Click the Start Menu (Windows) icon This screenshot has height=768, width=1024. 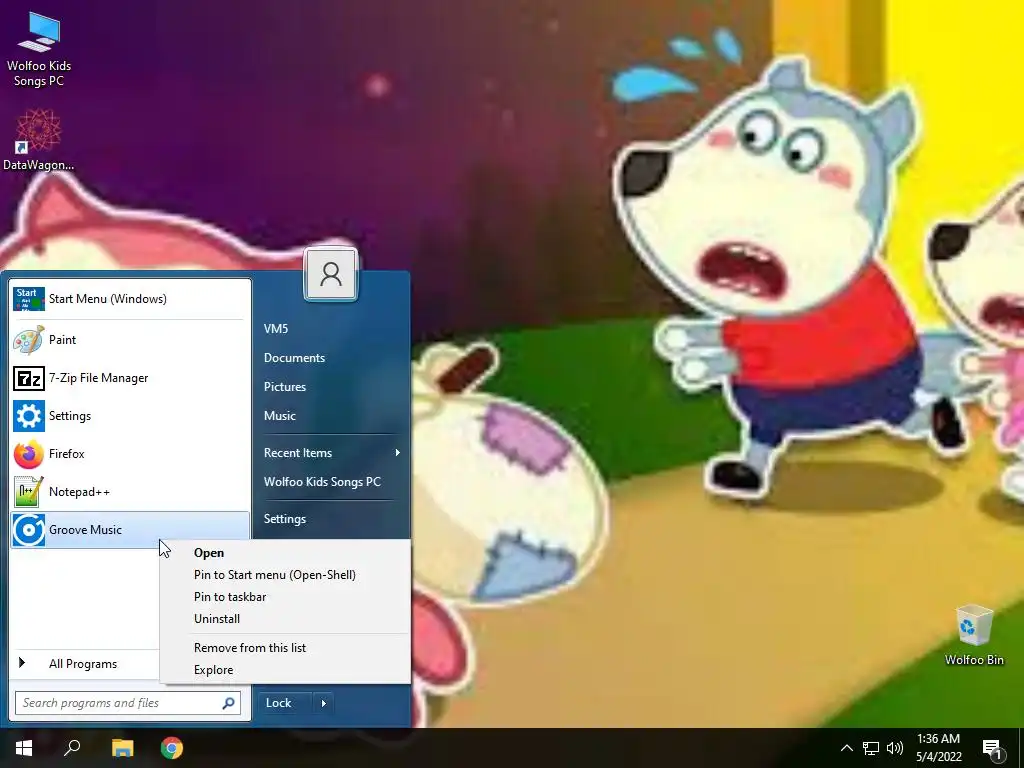[29, 299]
